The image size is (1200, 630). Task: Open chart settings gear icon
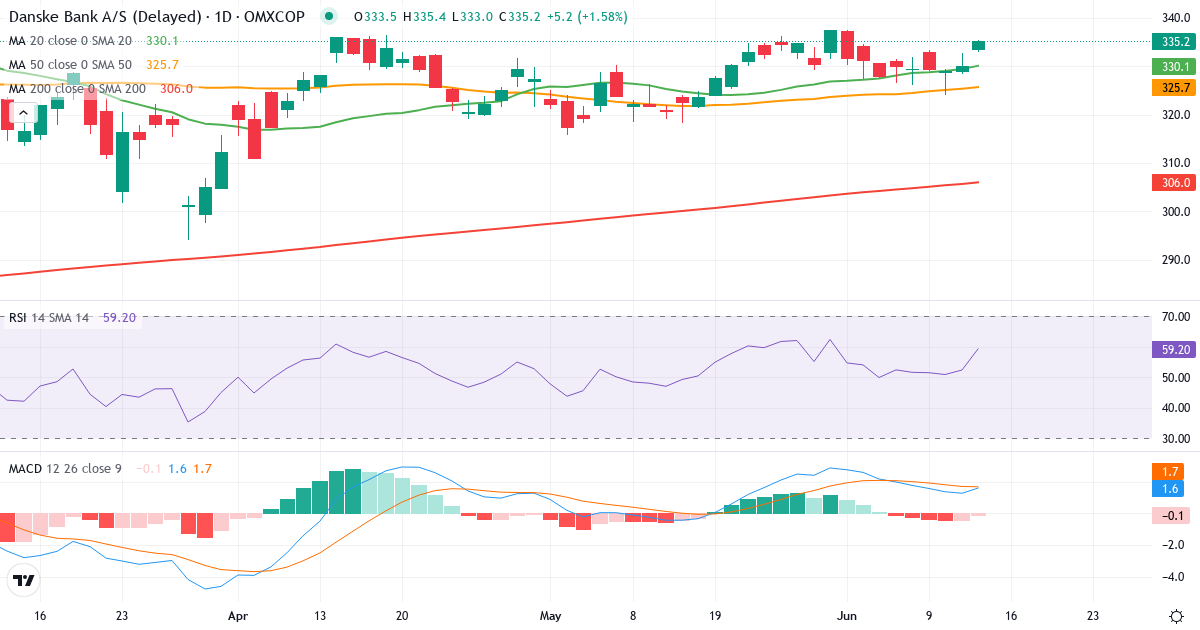tap(1176, 617)
